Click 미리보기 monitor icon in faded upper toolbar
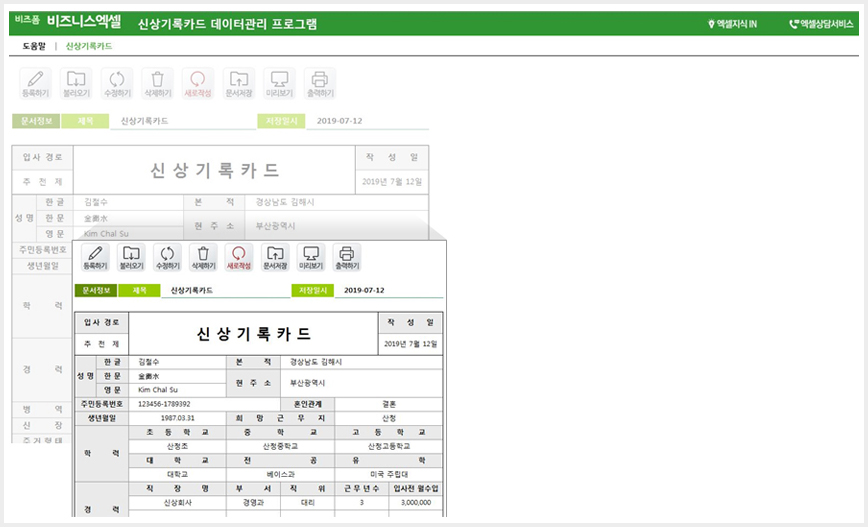This screenshot has height=527, width=868. tap(280, 84)
